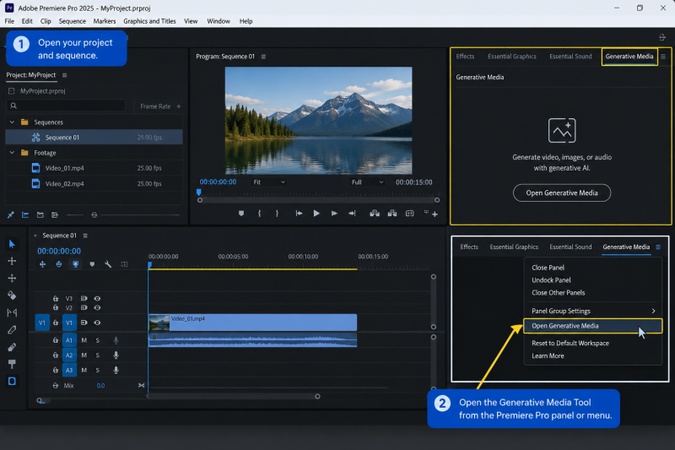Click the Generative Media image icon
The image size is (675, 450).
point(562,130)
